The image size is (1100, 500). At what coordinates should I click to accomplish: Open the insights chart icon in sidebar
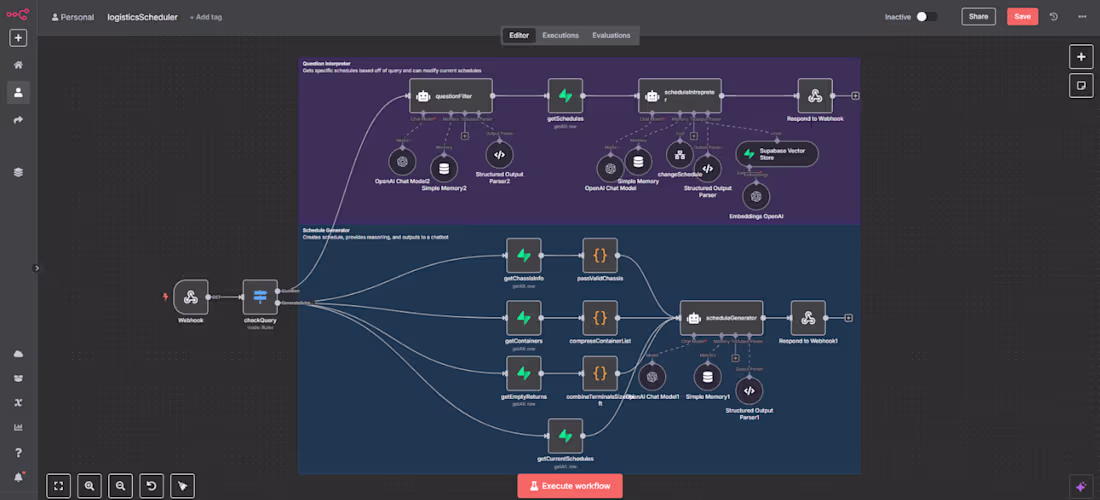[18, 427]
